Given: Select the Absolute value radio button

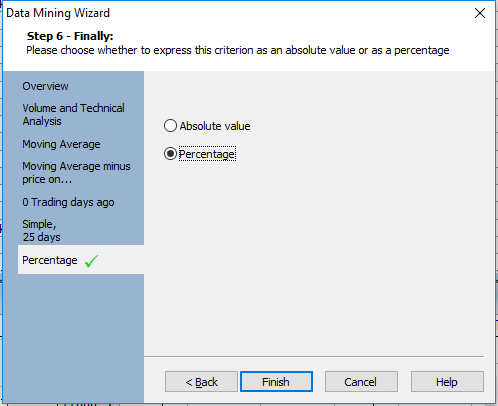Looking at the screenshot, I should [170, 126].
